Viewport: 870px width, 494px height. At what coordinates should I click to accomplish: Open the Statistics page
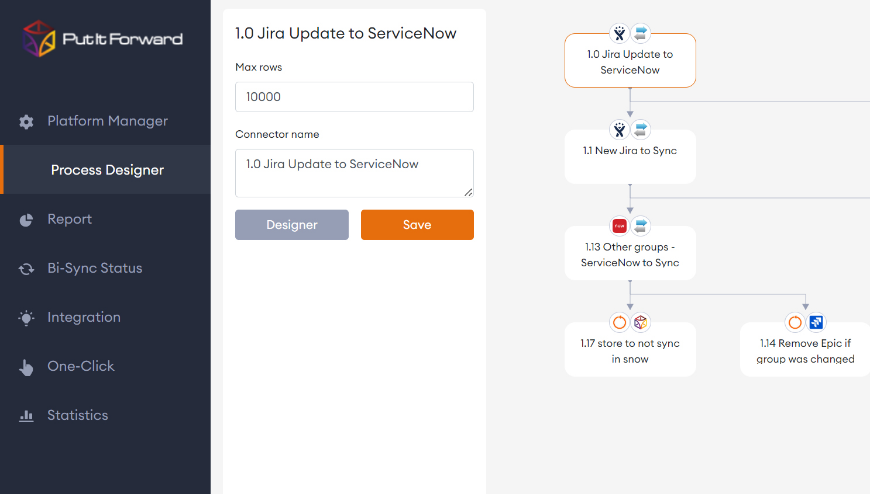[77, 415]
